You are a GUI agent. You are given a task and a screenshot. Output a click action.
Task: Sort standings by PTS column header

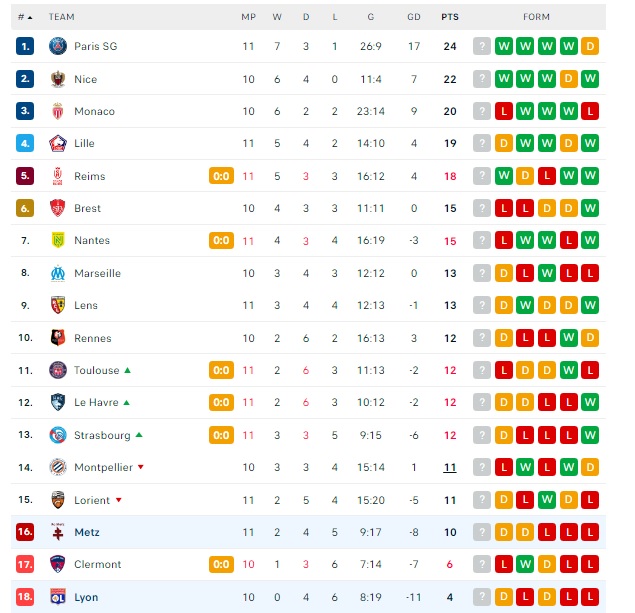[x=450, y=17]
